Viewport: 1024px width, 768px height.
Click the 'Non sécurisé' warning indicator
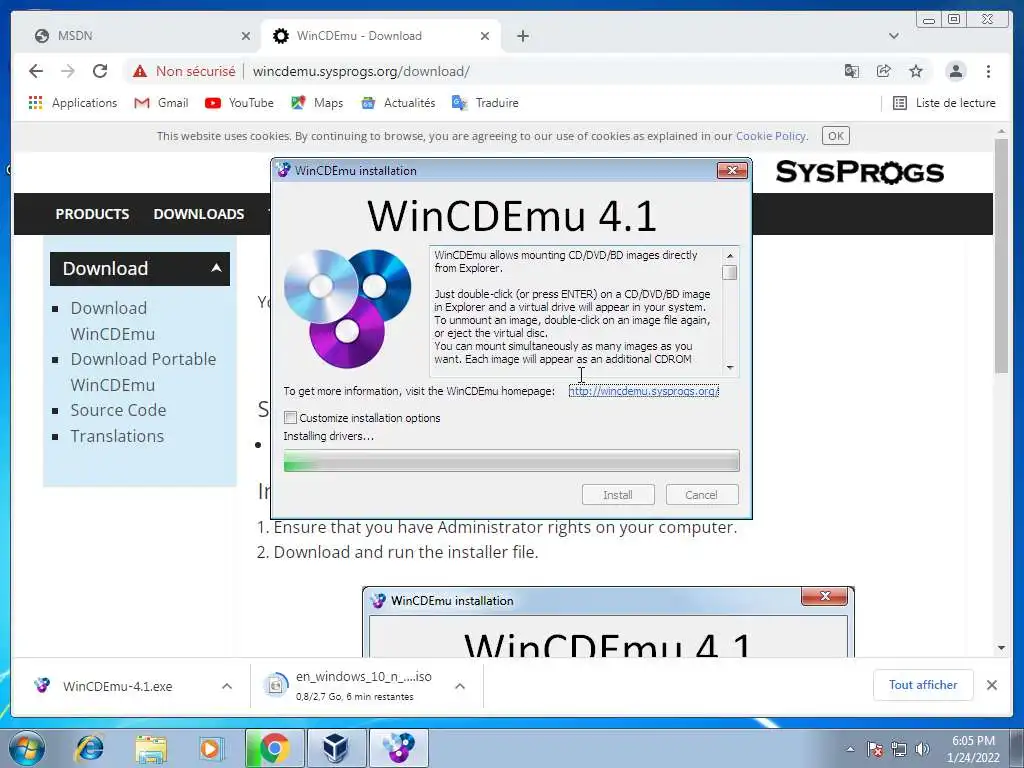click(184, 71)
